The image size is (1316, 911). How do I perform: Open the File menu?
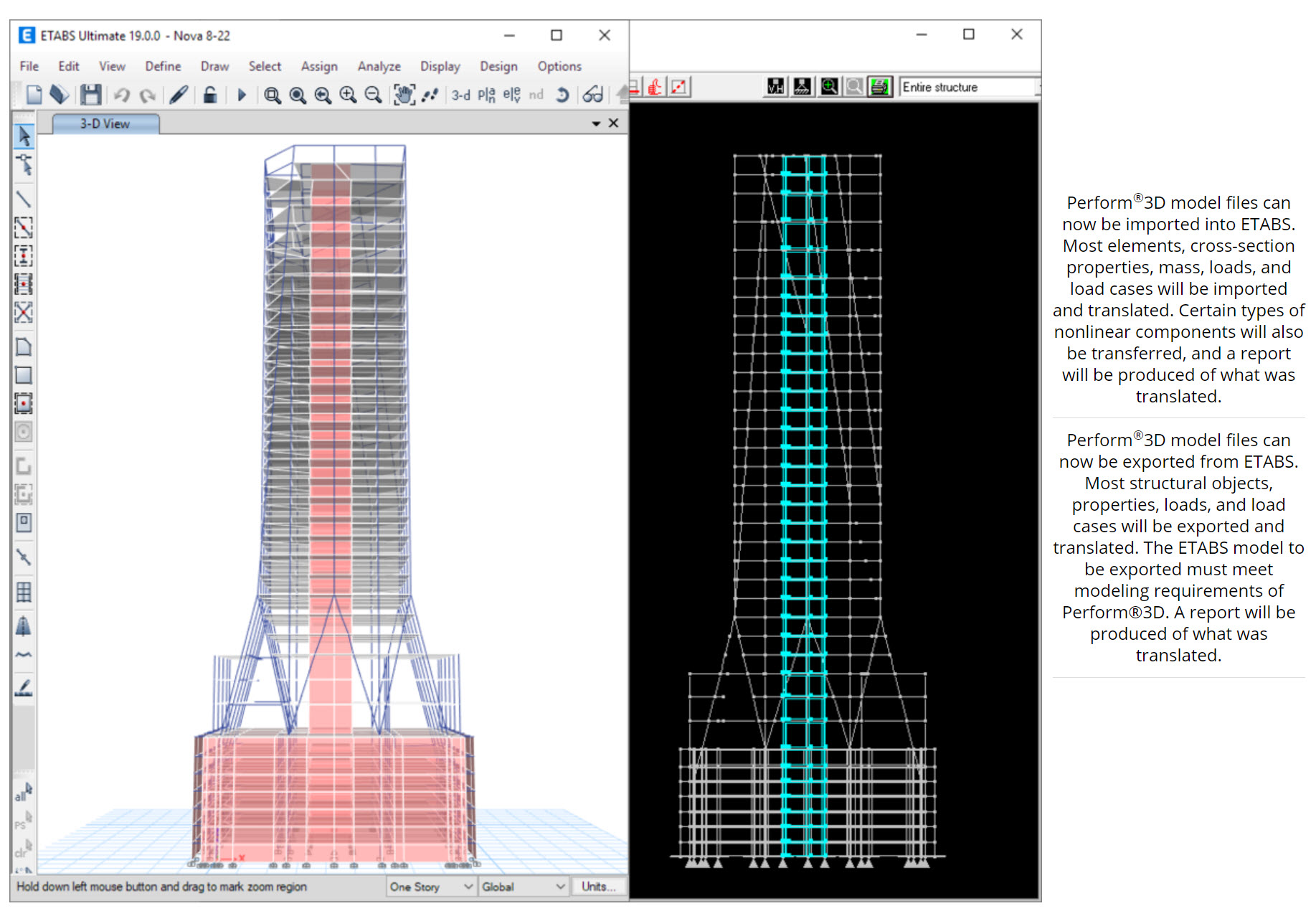[x=29, y=66]
